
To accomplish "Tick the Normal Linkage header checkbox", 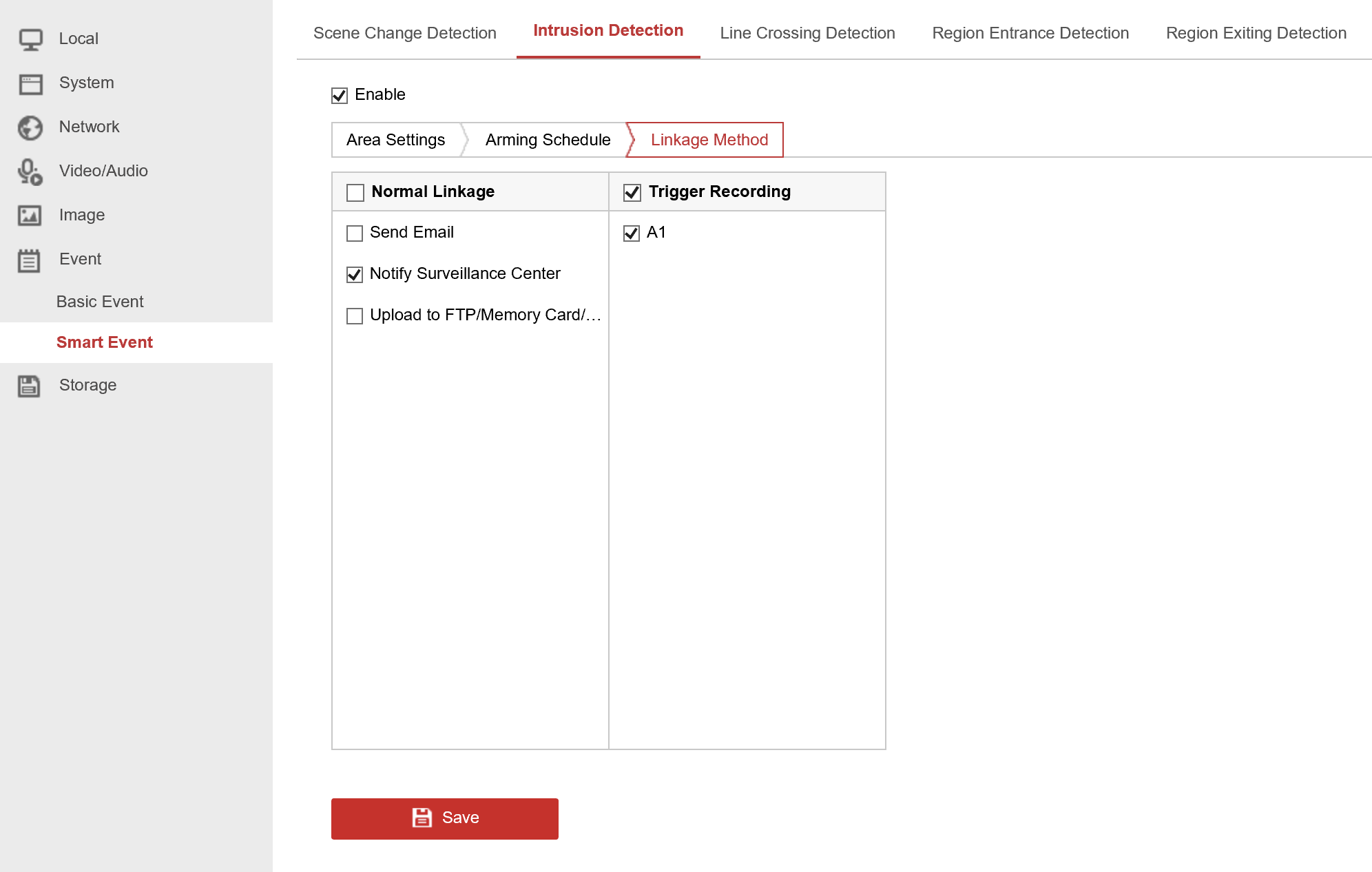I will [x=355, y=192].
